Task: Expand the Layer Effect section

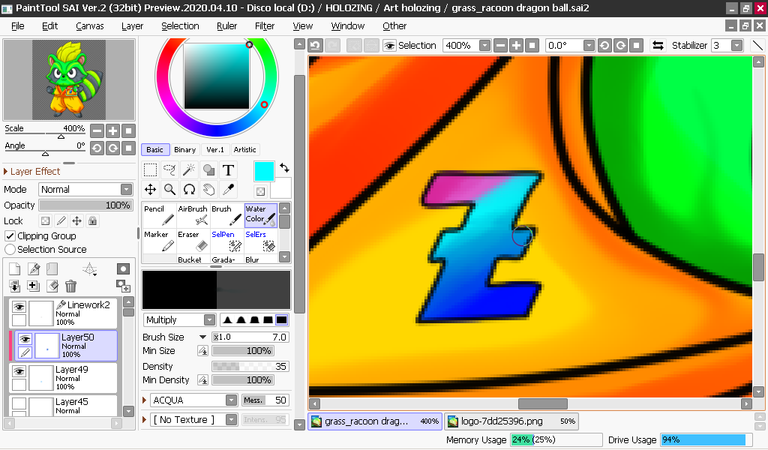Action: pyautogui.click(x=6, y=171)
